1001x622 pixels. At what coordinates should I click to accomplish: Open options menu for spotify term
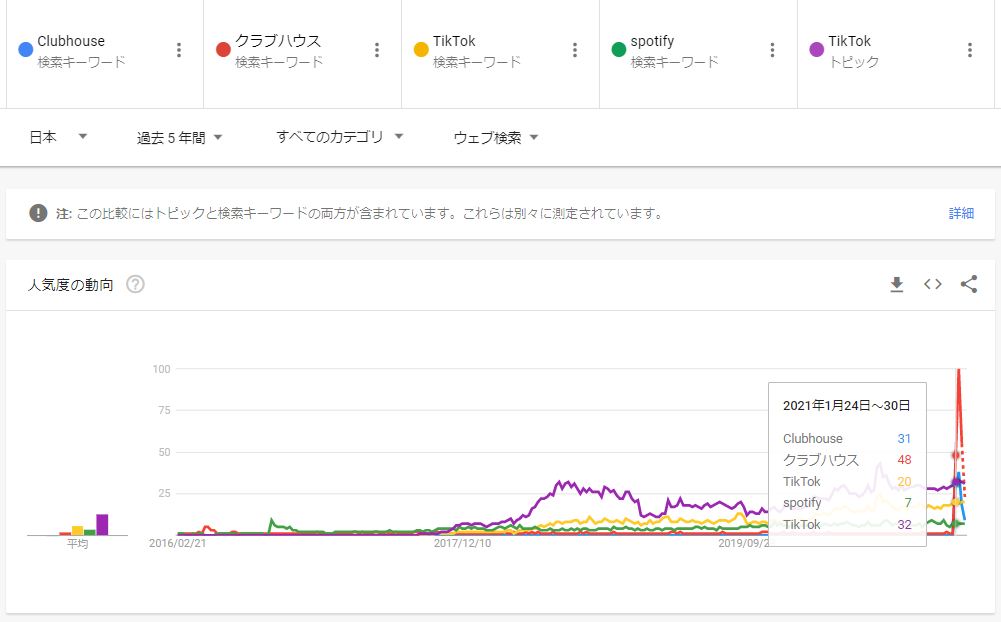pyautogui.click(x=772, y=50)
